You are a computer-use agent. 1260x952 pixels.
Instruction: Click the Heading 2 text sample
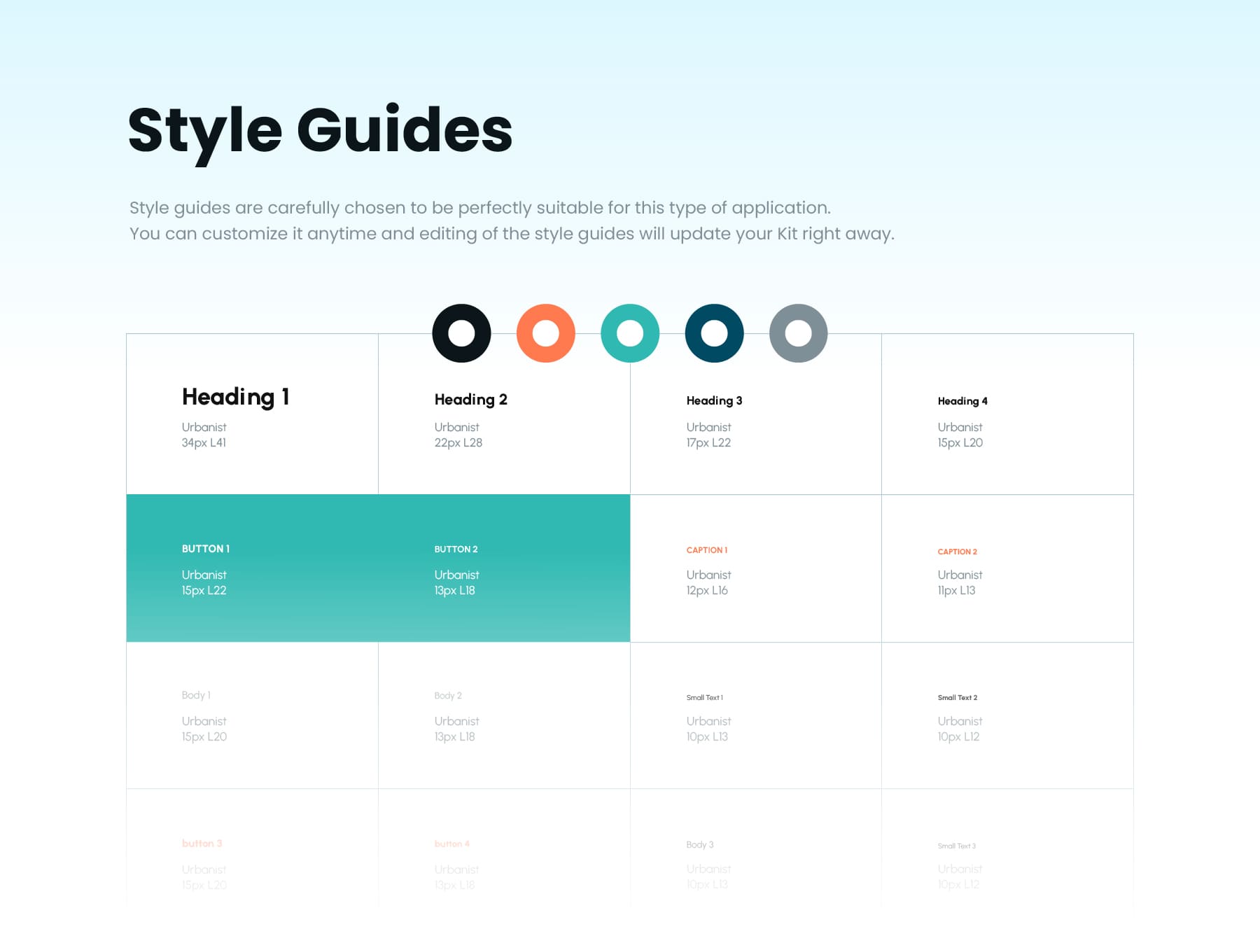tap(470, 400)
